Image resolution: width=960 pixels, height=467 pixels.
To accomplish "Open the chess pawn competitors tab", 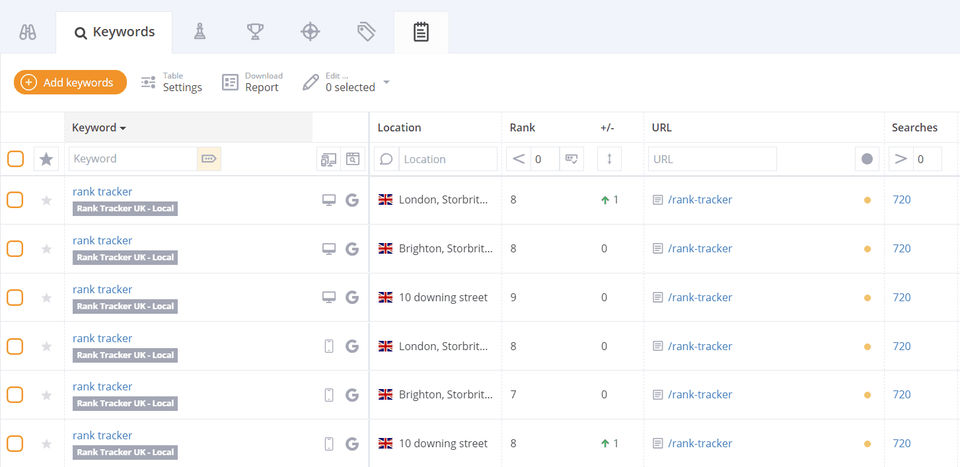I will 200,32.
